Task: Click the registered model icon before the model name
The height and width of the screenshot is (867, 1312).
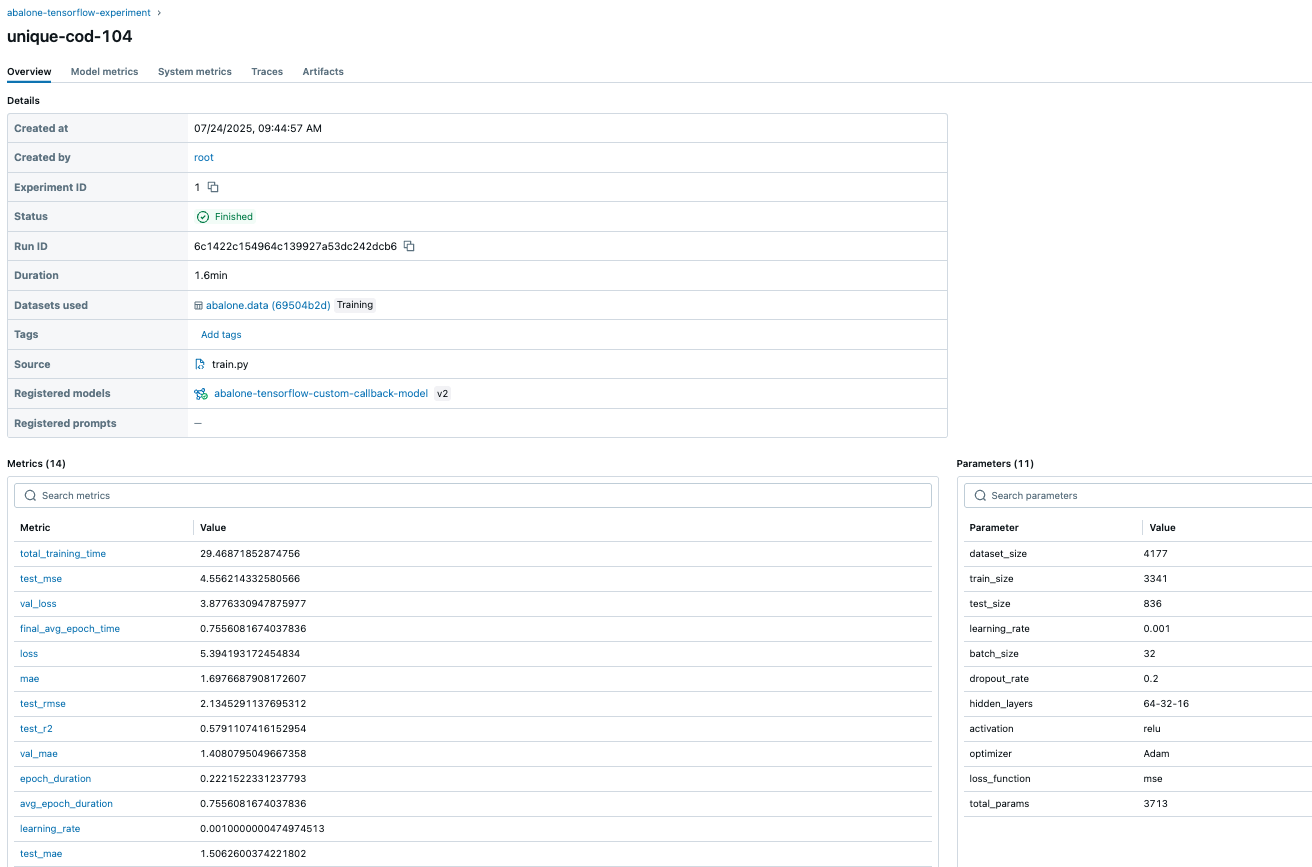Action: (201, 393)
